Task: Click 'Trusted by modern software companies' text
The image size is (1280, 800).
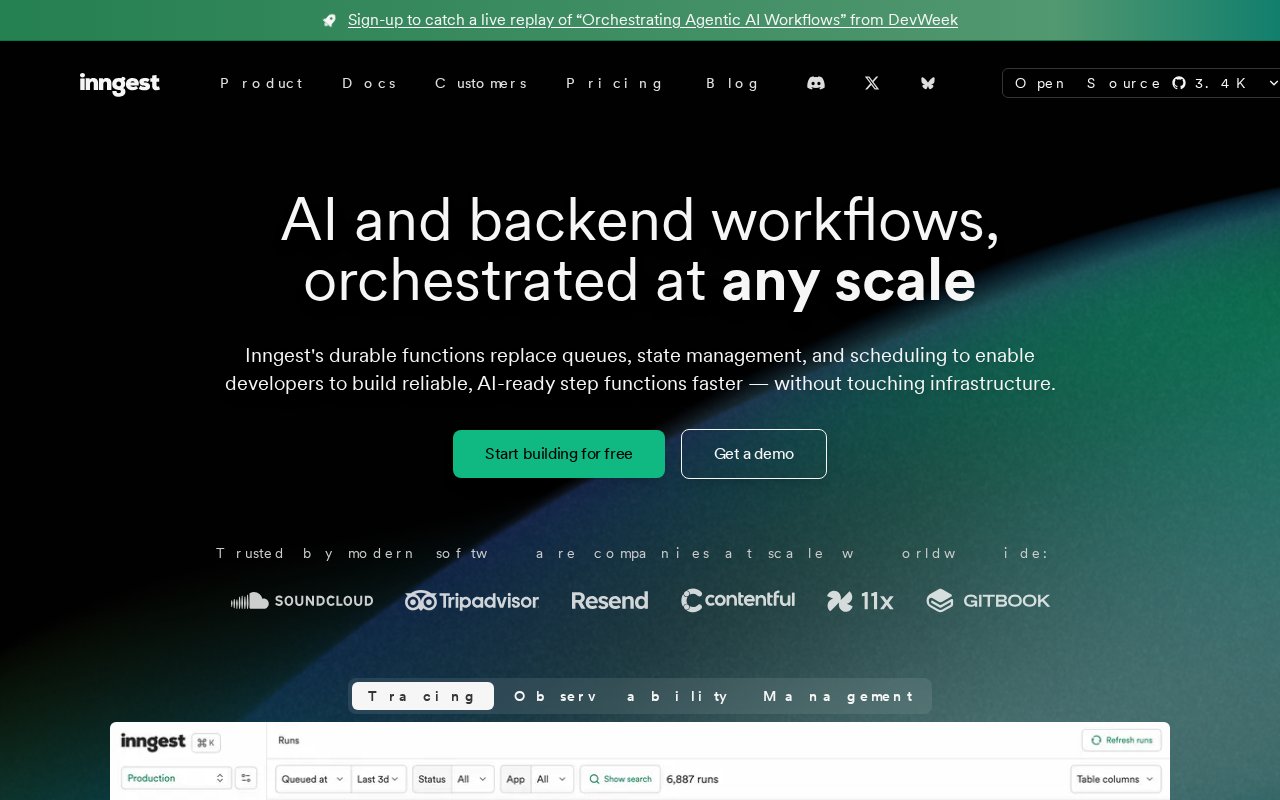Action: 633,553
